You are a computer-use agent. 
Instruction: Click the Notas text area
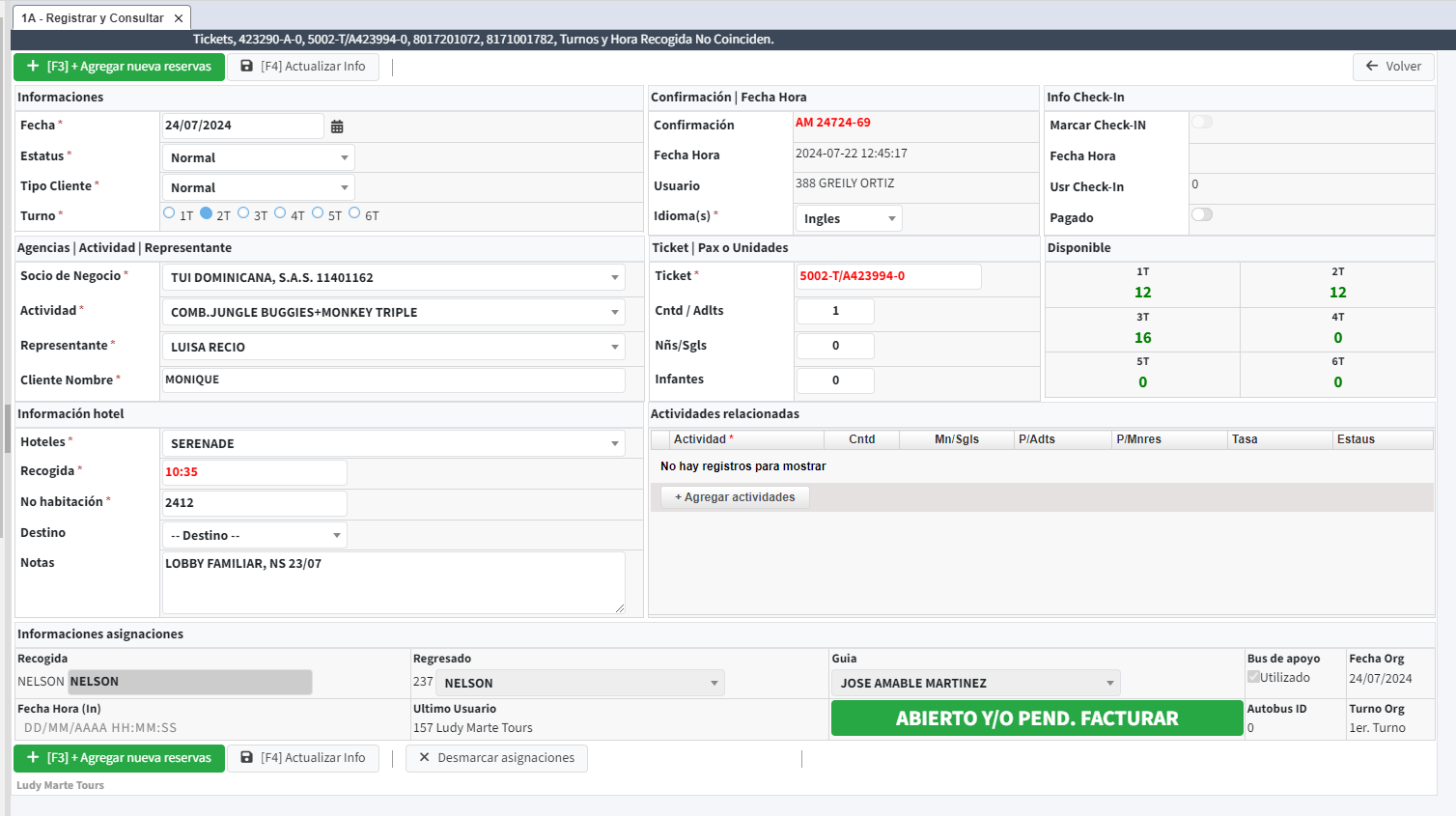coord(393,582)
